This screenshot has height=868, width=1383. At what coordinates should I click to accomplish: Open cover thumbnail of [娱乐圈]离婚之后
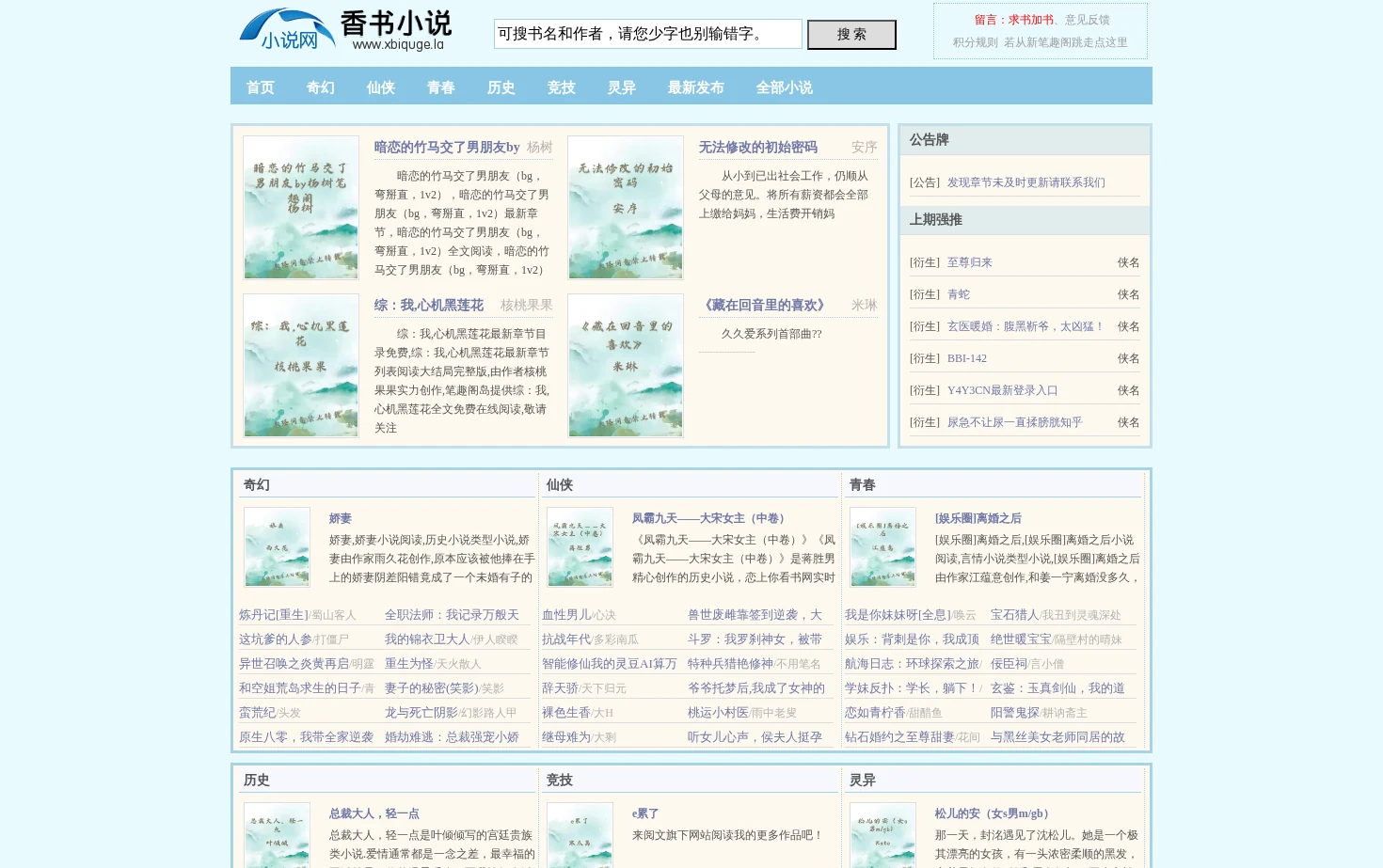click(x=882, y=547)
